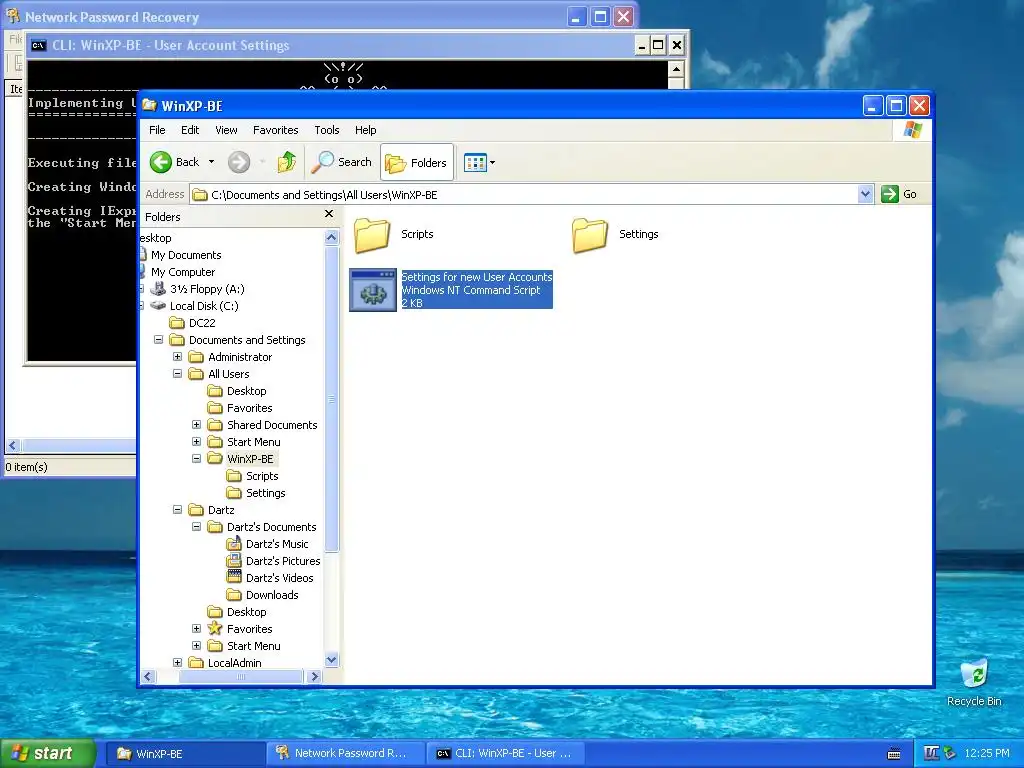Click the folder tree scroll down arrow
The image size is (1024, 768).
point(332,660)
